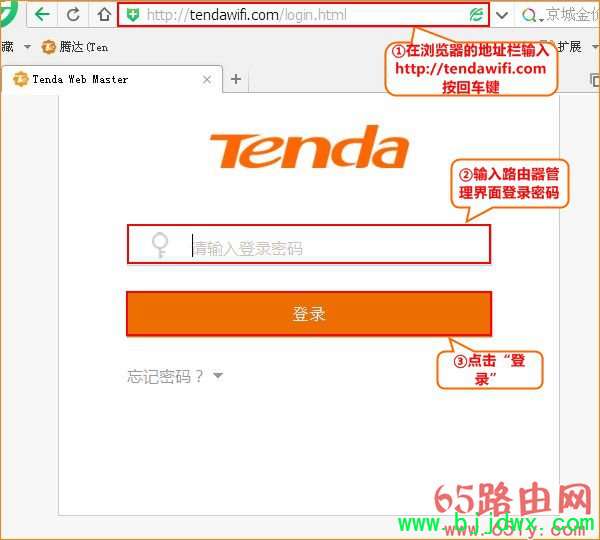Expand the favorites dropdown arrow
The image size is (600, 540).
27,47
